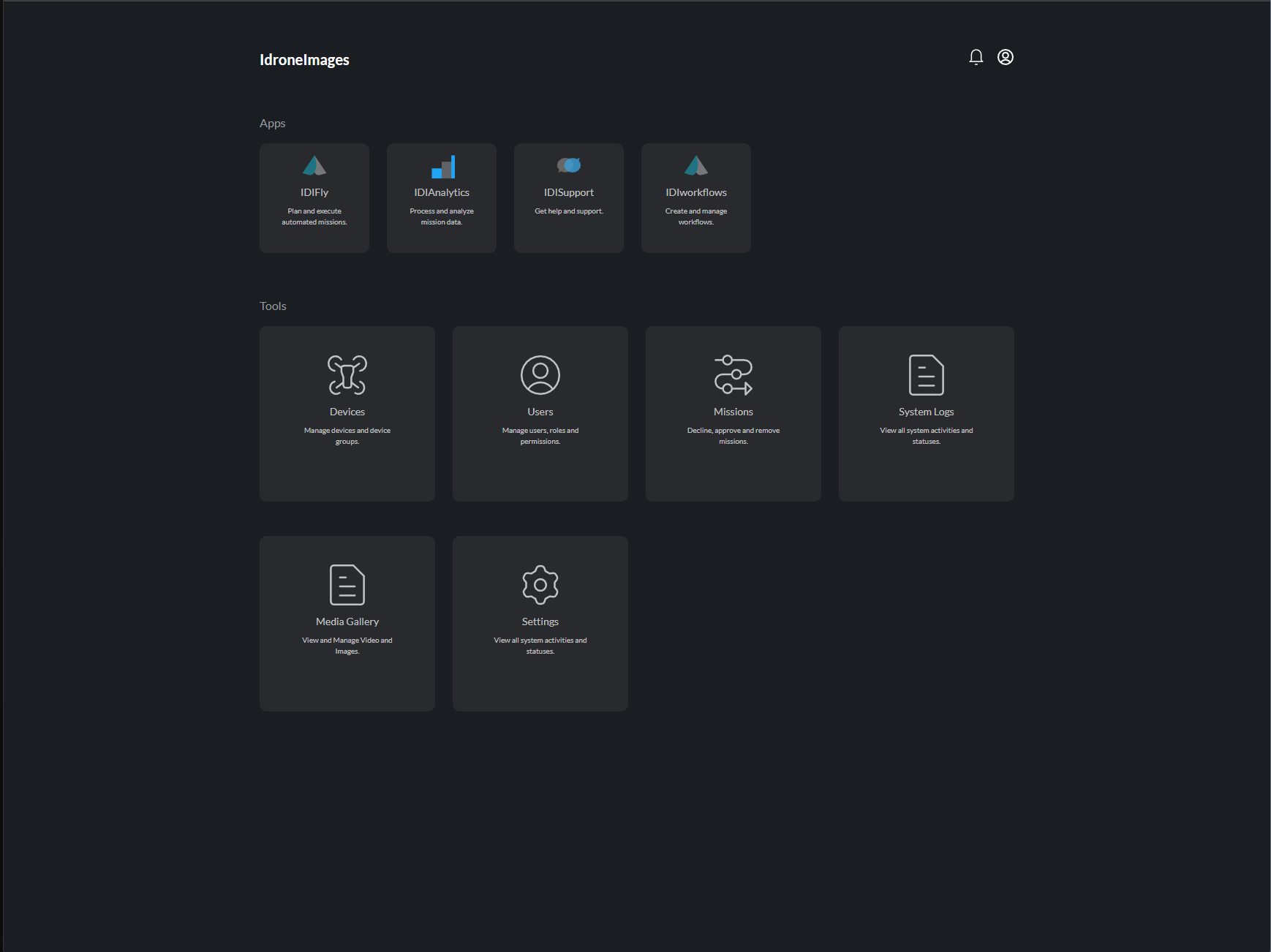
Task: Select the 'Plan and execute automated missions' text
Action: point(314,216)
